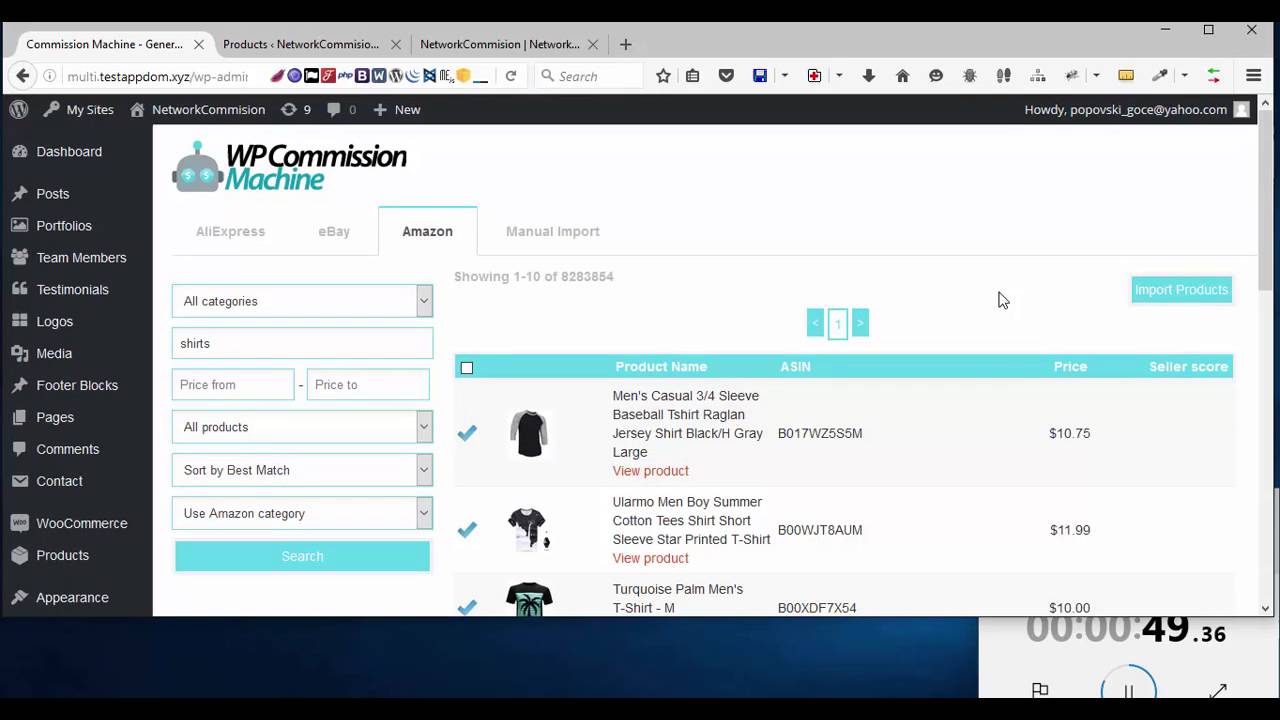
Task: Go to the previous results page arrow
Action: [x=815, y=323]
